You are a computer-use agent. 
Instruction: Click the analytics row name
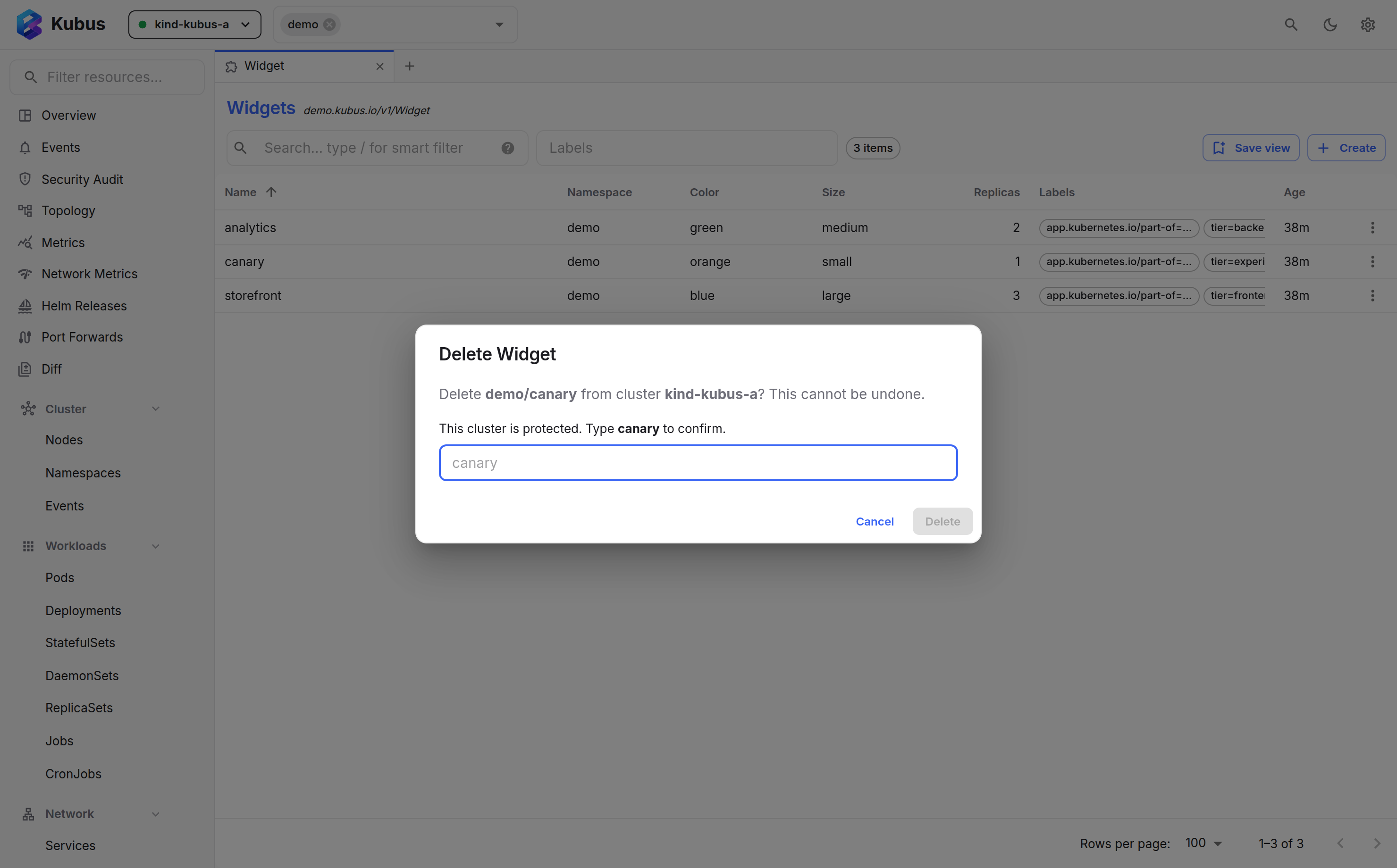tap(250, 228)
